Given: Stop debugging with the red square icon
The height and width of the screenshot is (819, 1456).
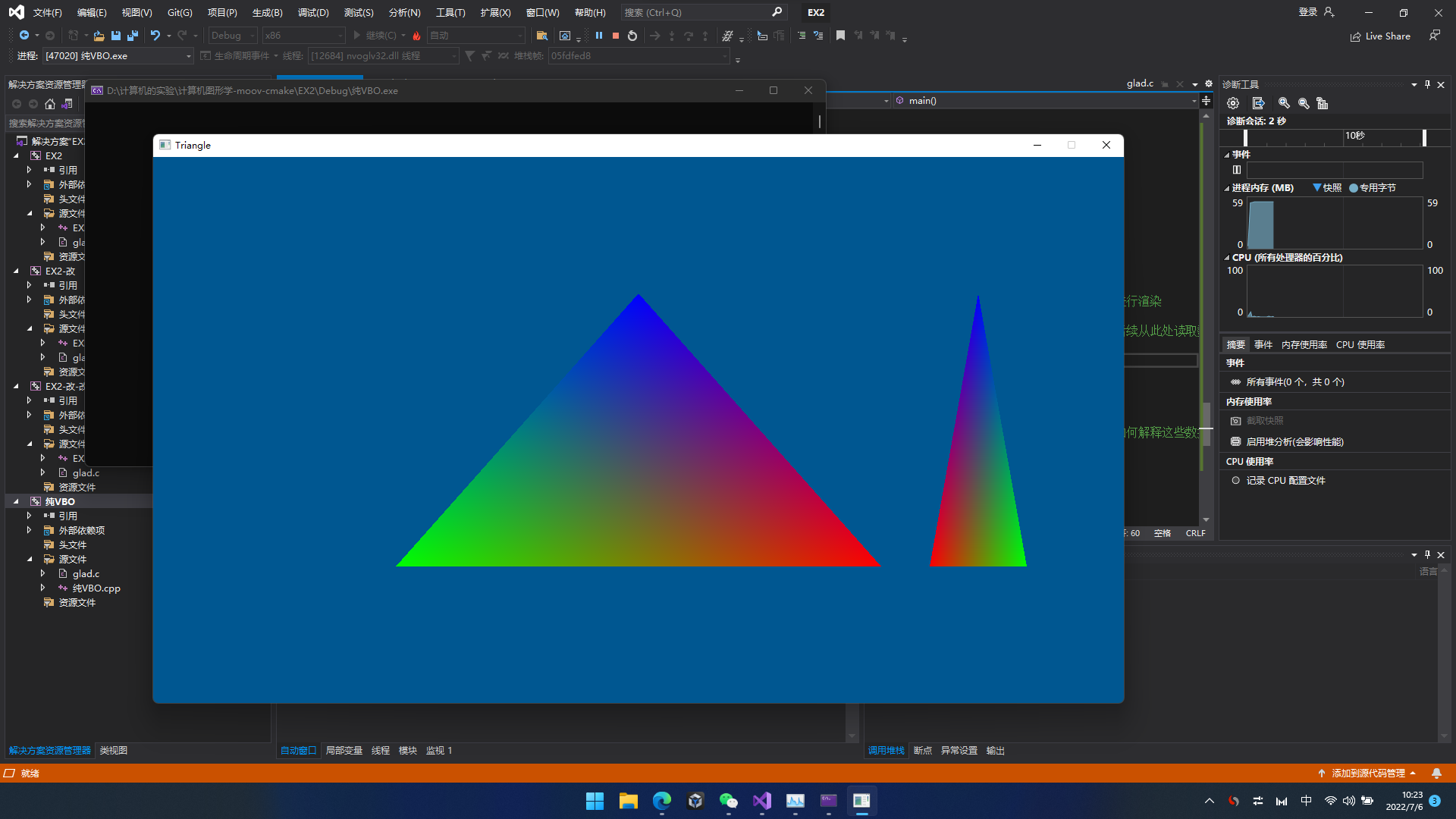Looking at the screenshot, I should tap(616, 36).
